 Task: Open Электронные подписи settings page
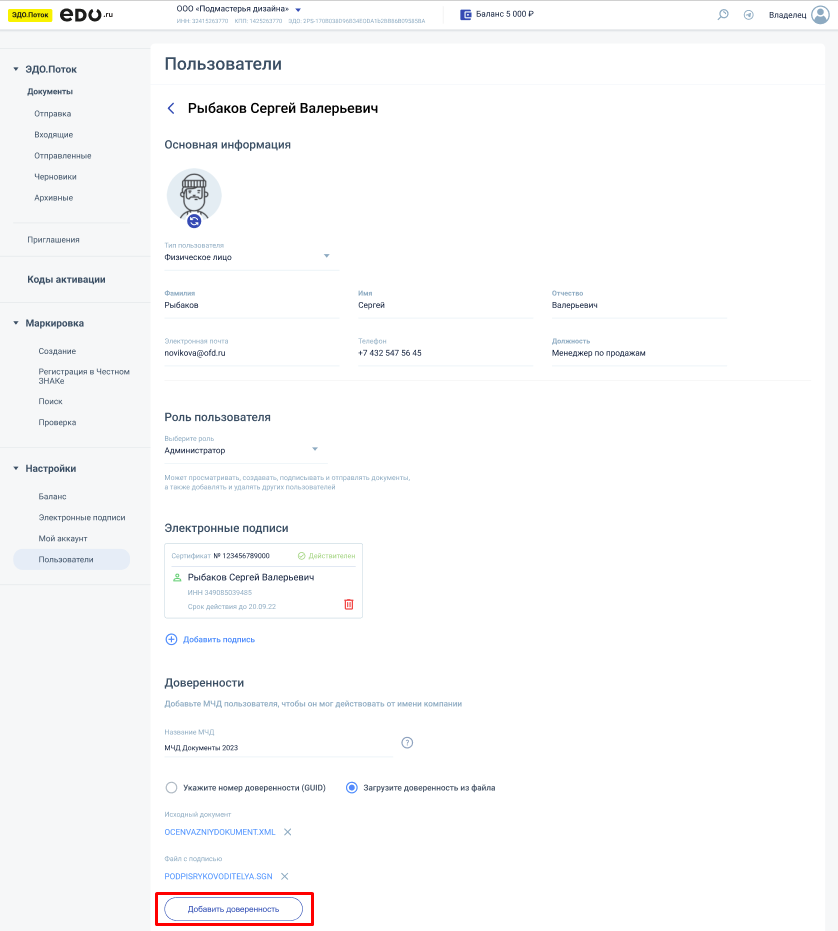pos(82,517)
